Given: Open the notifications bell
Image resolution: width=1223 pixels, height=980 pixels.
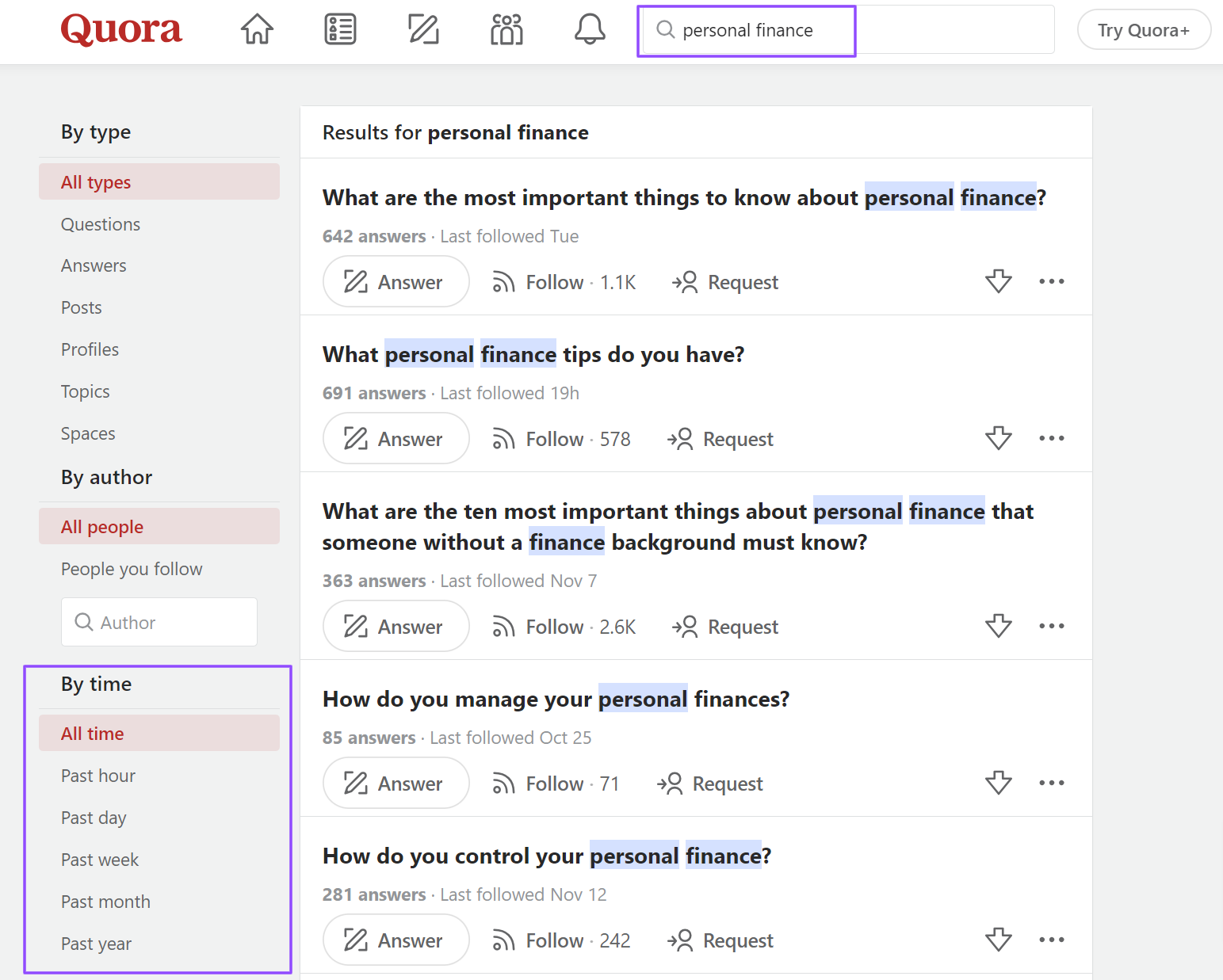Looking at the screenshot, I should (590, 29).
